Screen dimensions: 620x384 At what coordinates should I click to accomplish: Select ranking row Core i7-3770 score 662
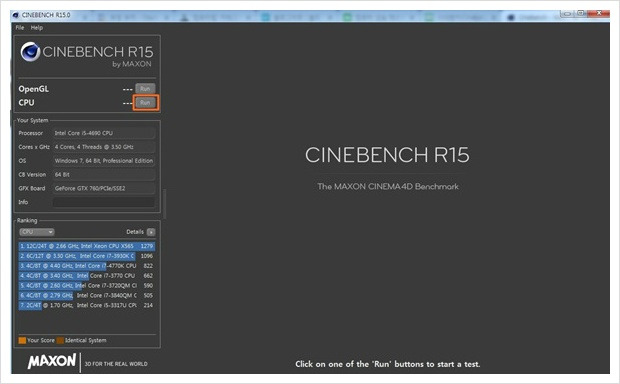[87, 276]
